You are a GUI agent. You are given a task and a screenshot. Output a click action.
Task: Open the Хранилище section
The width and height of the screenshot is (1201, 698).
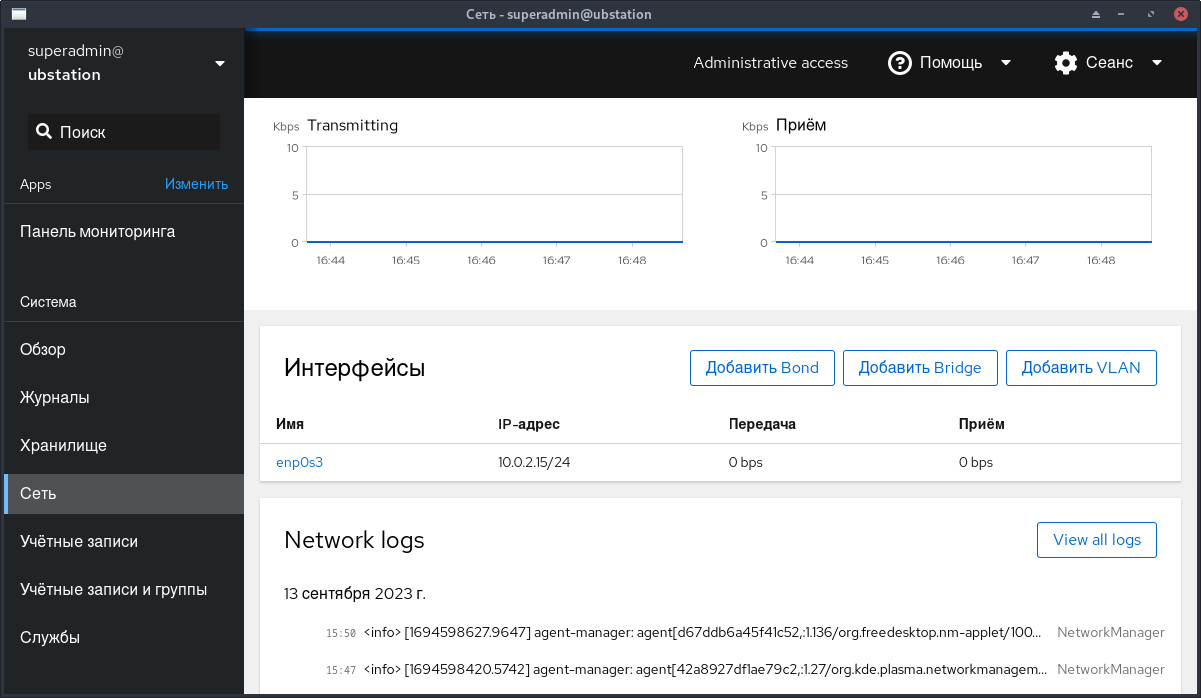[x=124, y=445]
